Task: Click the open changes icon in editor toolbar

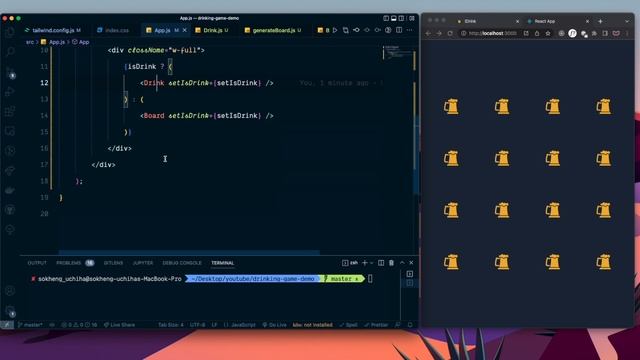Action: click(x=346, y=30)
